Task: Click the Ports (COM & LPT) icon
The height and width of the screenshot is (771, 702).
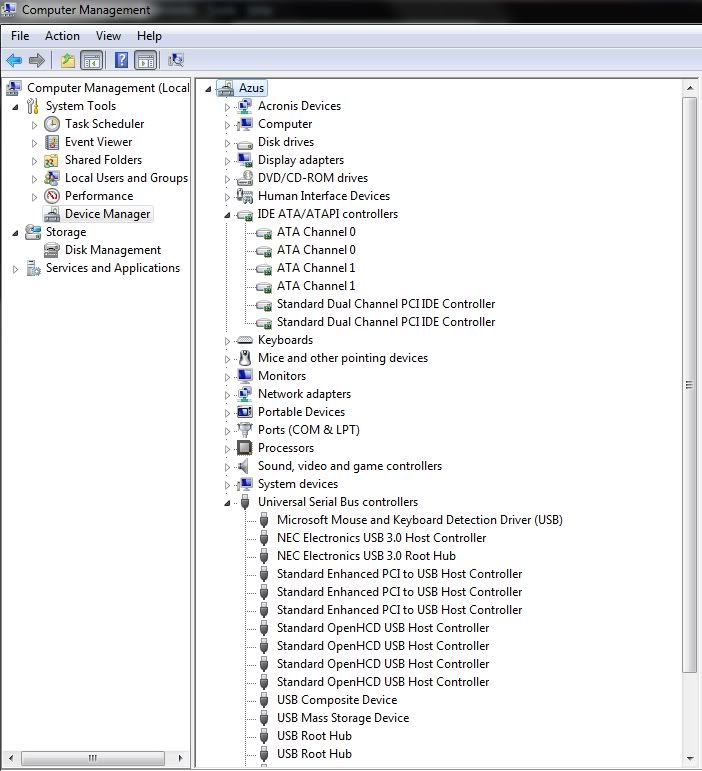Action: point(244,430)
